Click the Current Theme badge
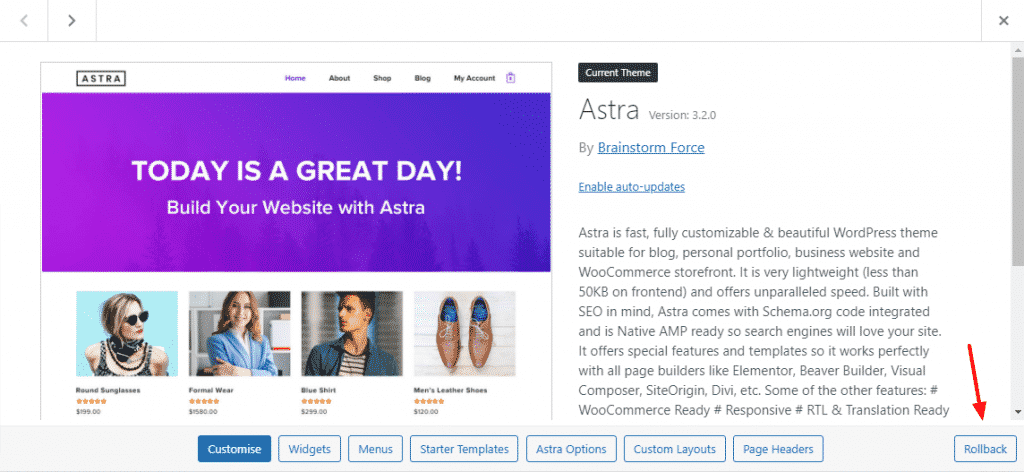Viewport: 1024px width, 472px height. point(618,72)
